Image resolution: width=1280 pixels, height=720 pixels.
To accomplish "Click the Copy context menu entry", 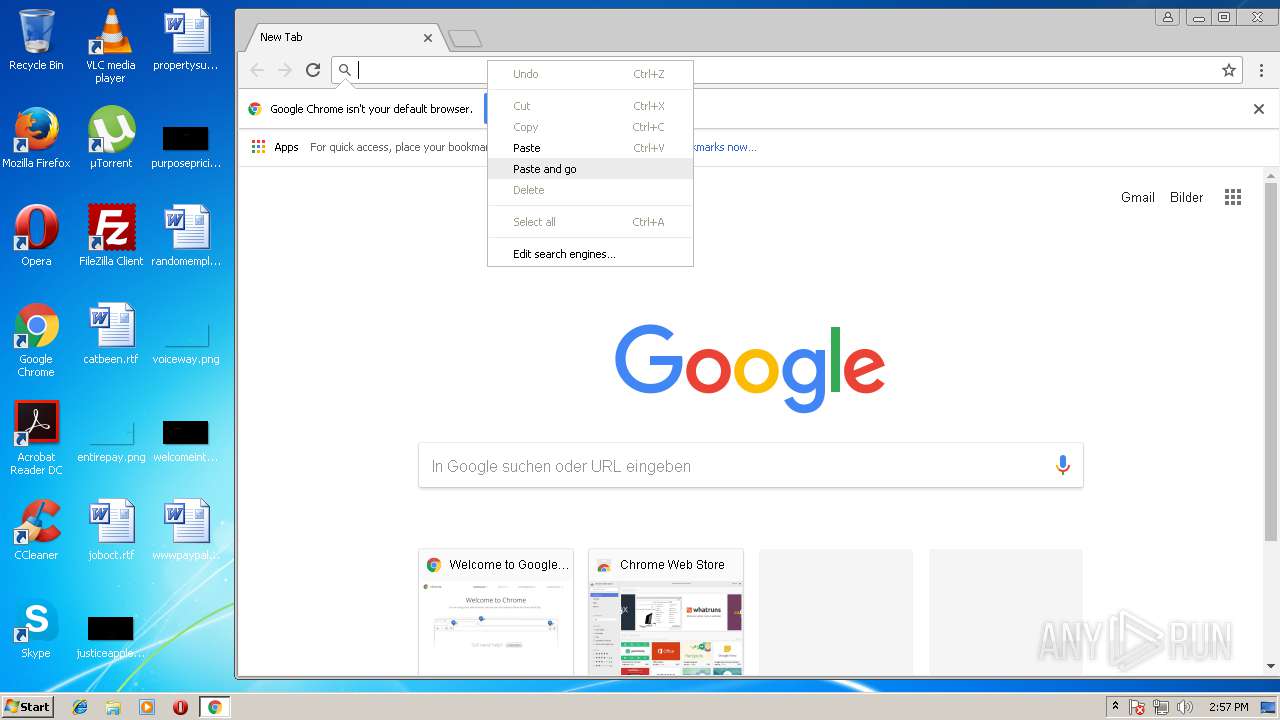I will 590,127.
